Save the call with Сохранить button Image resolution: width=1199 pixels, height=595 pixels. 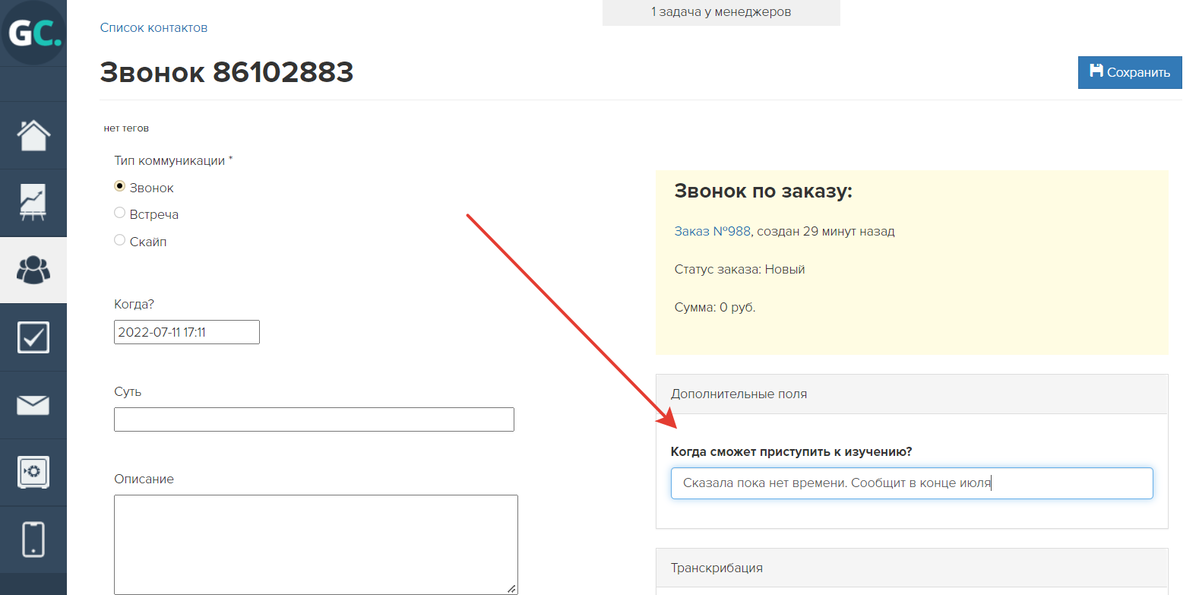coord(1129,73)
